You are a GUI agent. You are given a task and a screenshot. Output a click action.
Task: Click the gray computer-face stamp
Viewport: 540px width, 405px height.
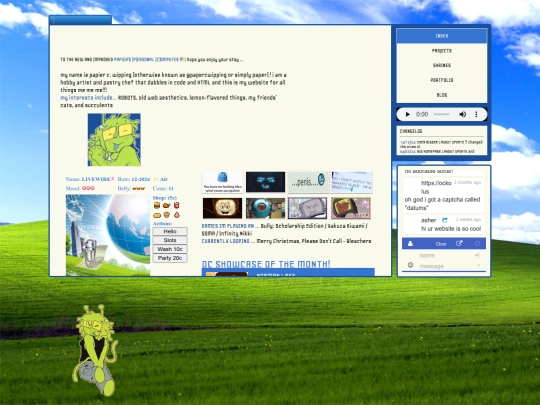pyautogui.click(x=308, y=208)
